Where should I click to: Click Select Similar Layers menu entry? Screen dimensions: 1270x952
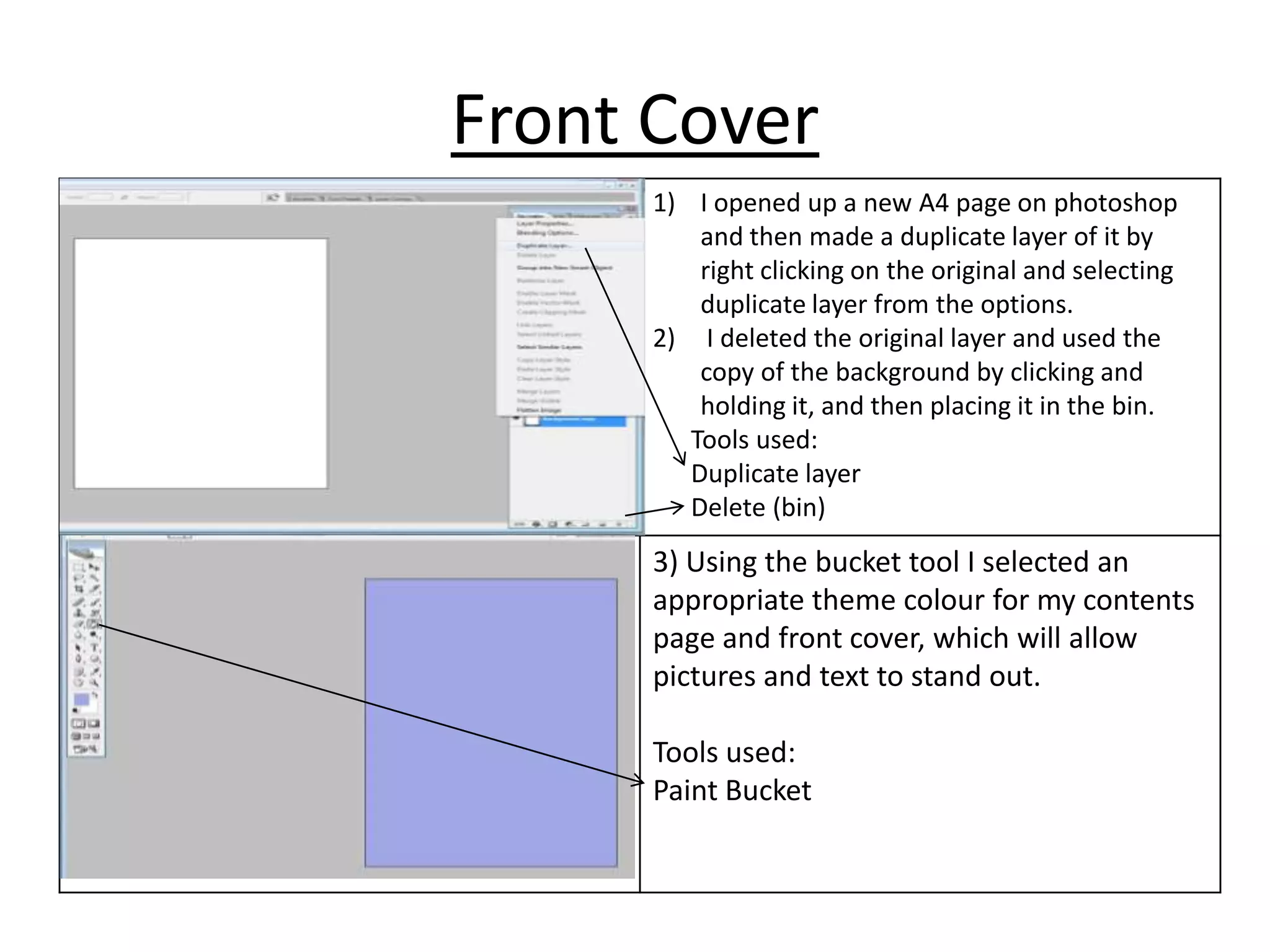click(x=549, y=347)
